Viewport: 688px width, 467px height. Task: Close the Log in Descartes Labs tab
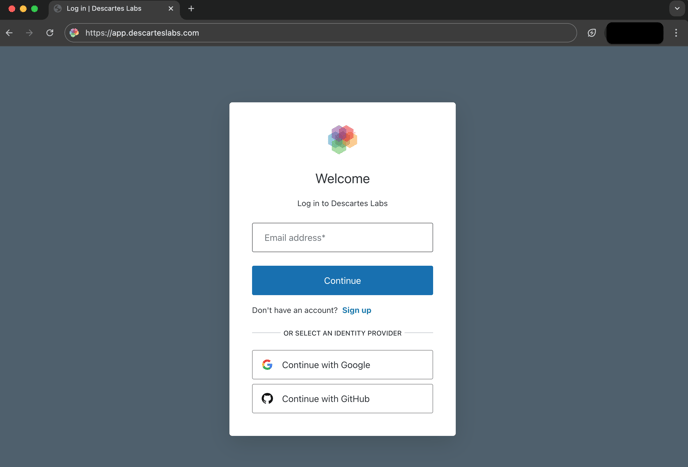tap(171, 8)
